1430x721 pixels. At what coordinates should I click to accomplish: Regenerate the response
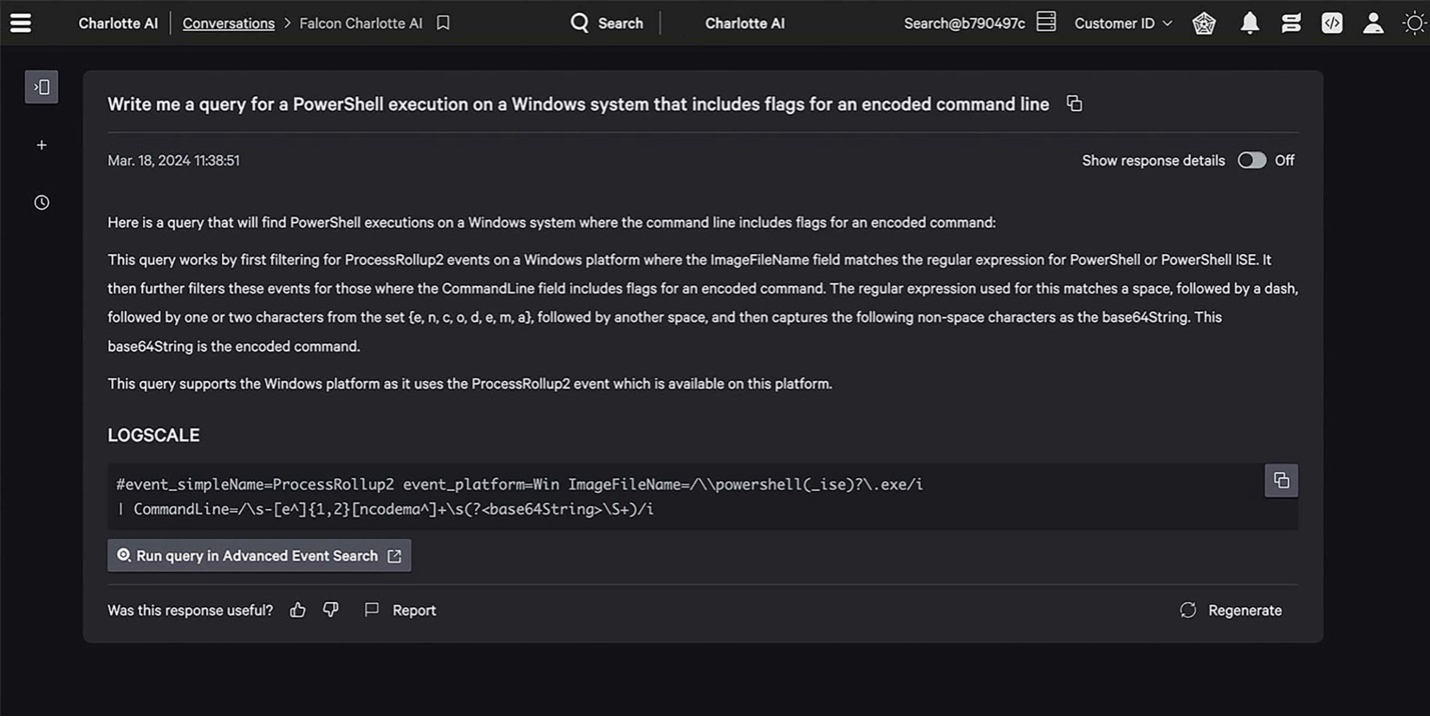(x=1231, y=610)
